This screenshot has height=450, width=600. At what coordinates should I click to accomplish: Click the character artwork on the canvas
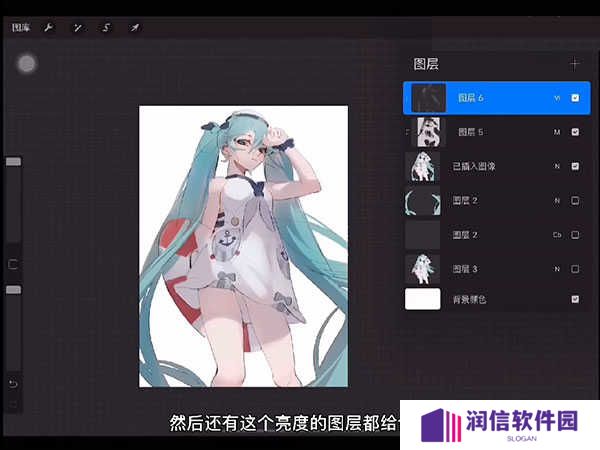243,246
